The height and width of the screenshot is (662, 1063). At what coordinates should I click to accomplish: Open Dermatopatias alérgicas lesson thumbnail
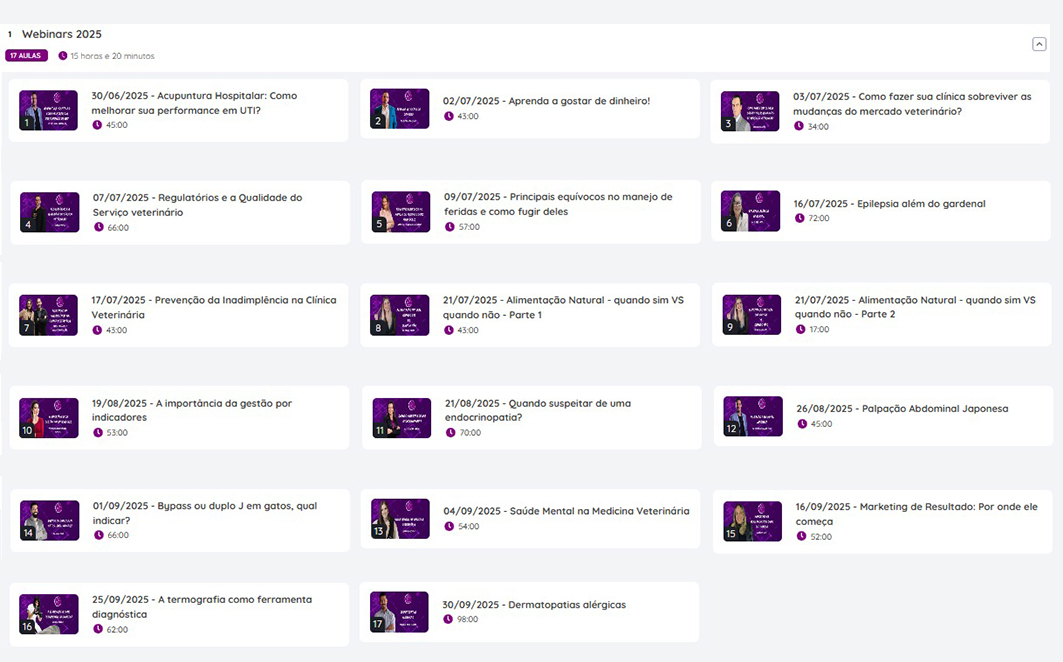tap(399, 612)
